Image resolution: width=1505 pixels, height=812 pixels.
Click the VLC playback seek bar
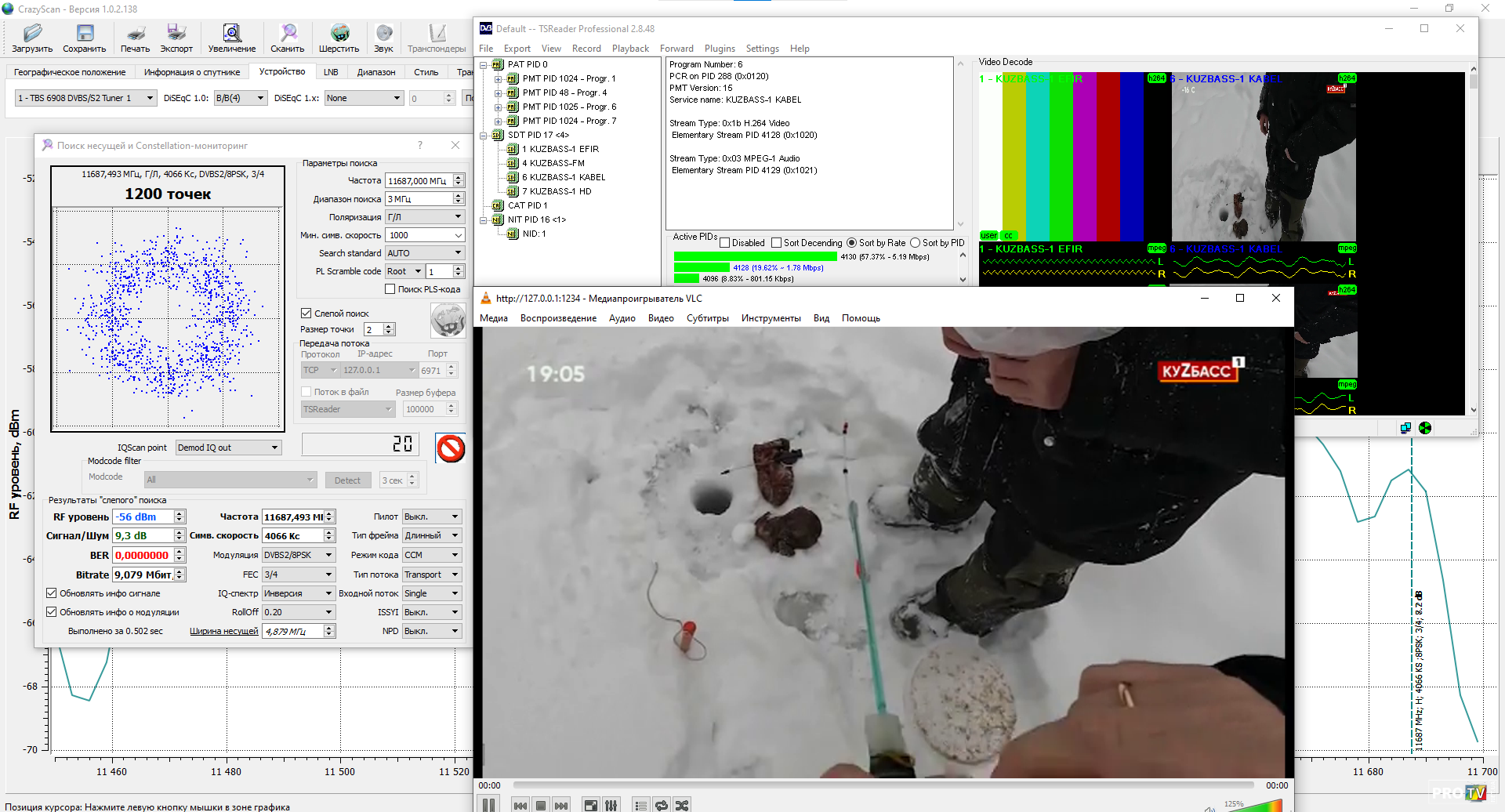pyautogui.click(x=883, y=785)
